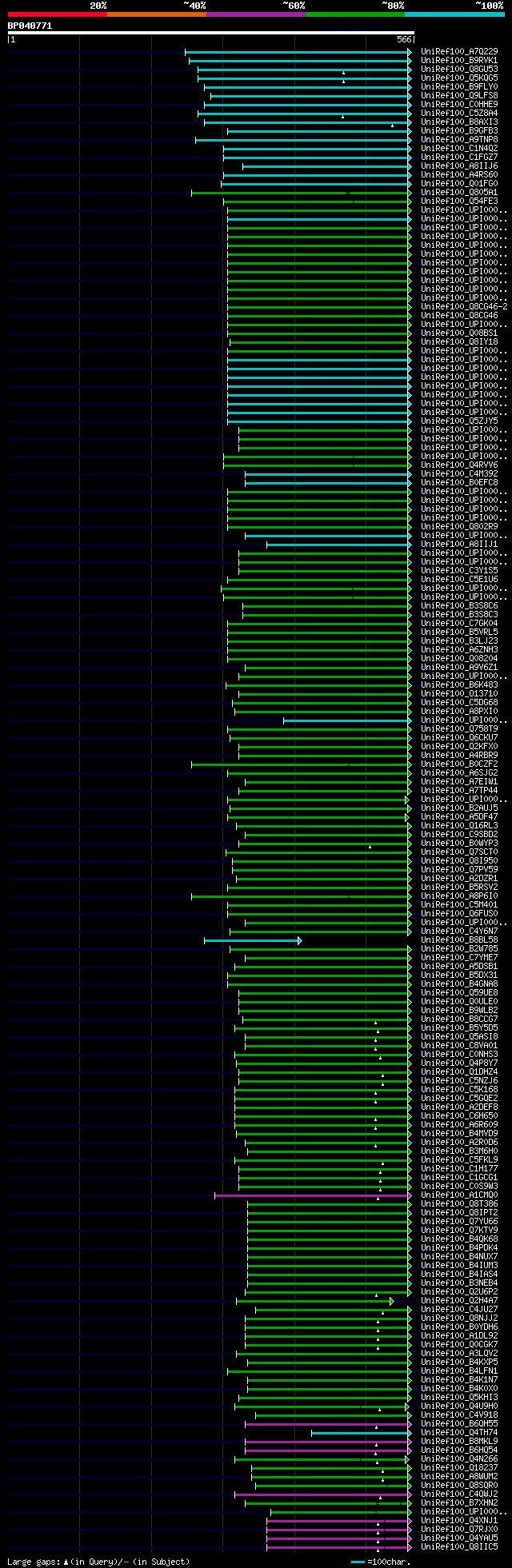Select the UniRef100_Q8CG46-2 label
The image size is (512, 1568).
tap(464, 306)
